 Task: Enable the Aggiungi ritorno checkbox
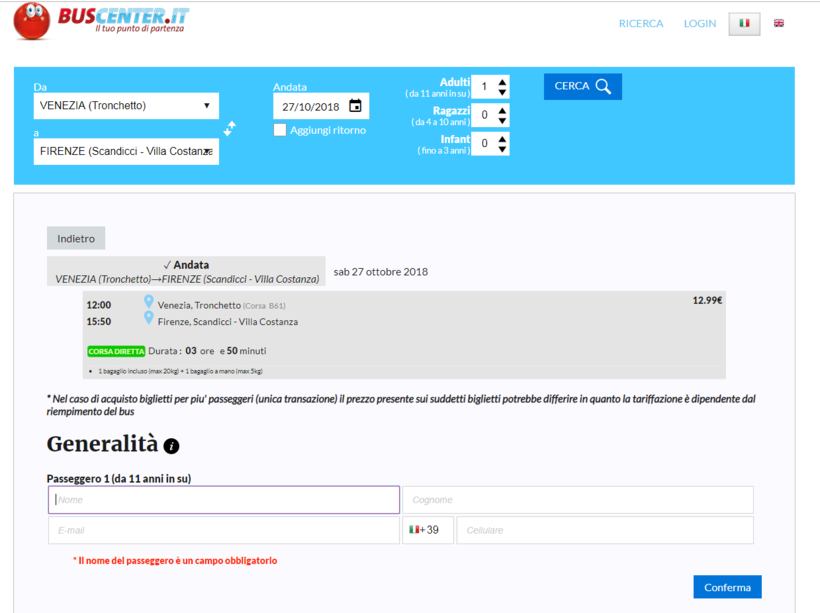(x=280, y=130)
